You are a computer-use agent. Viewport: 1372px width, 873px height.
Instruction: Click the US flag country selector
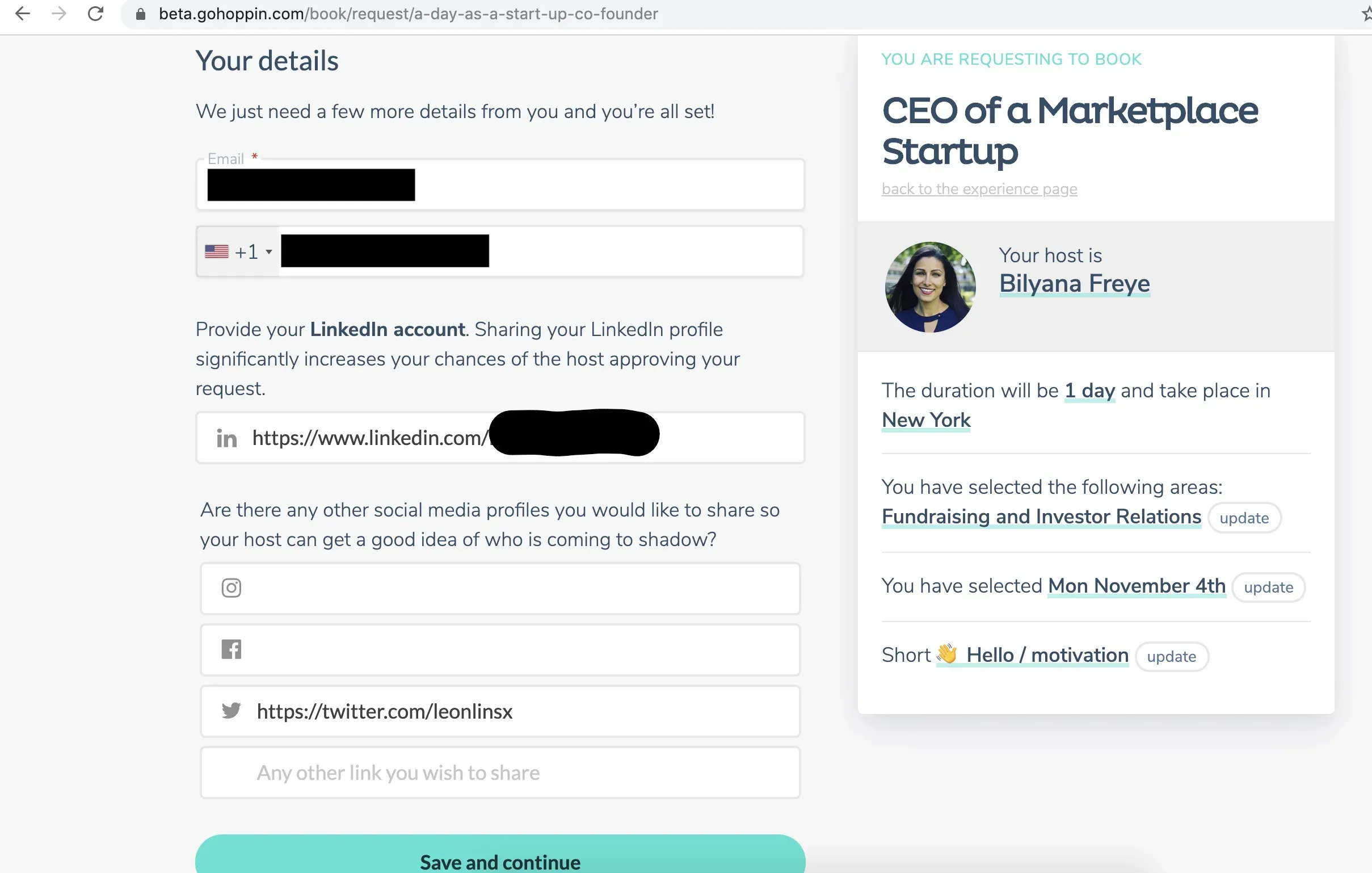[x=217, y=251]
